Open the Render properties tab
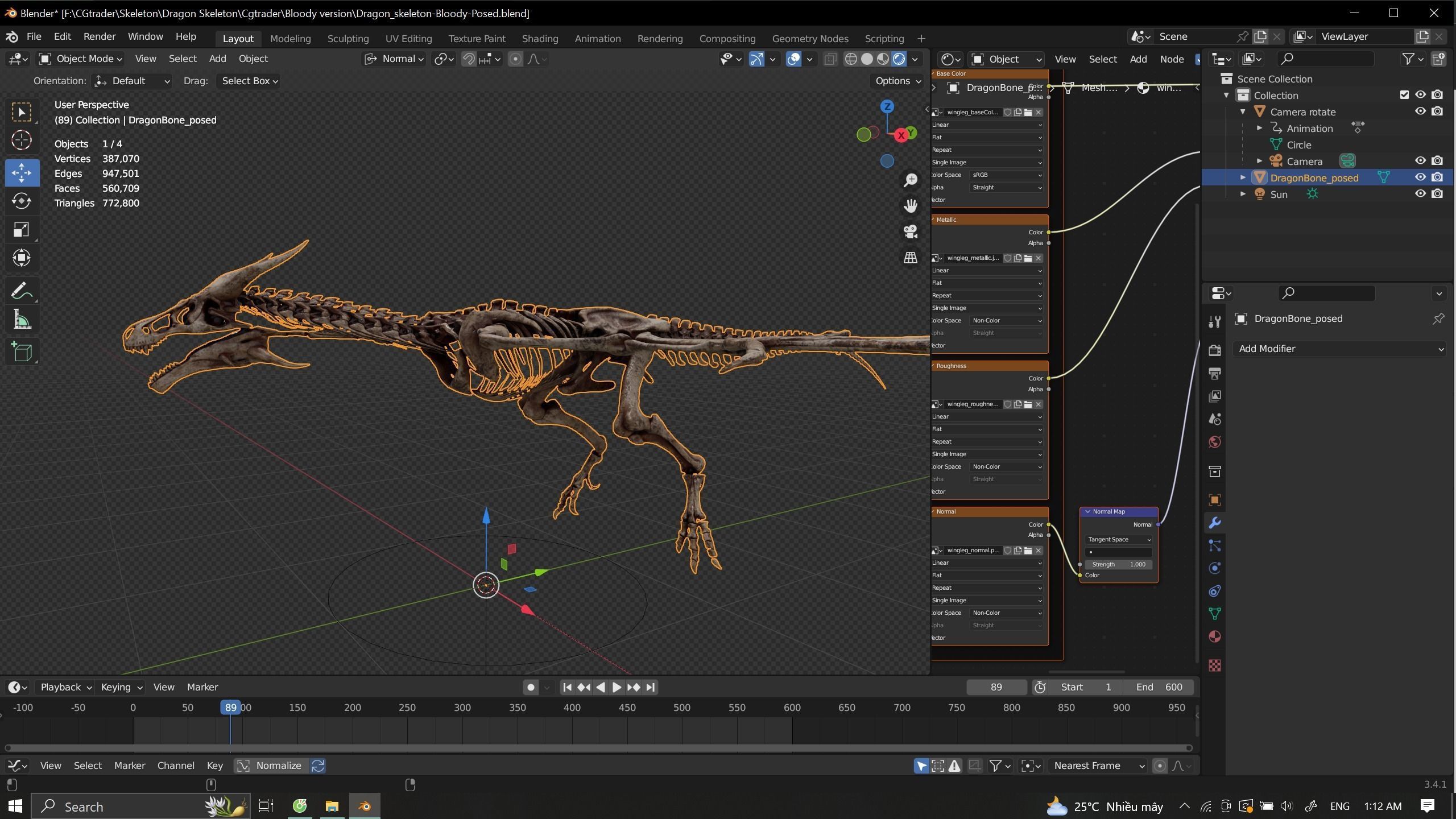 point(1215,350)
